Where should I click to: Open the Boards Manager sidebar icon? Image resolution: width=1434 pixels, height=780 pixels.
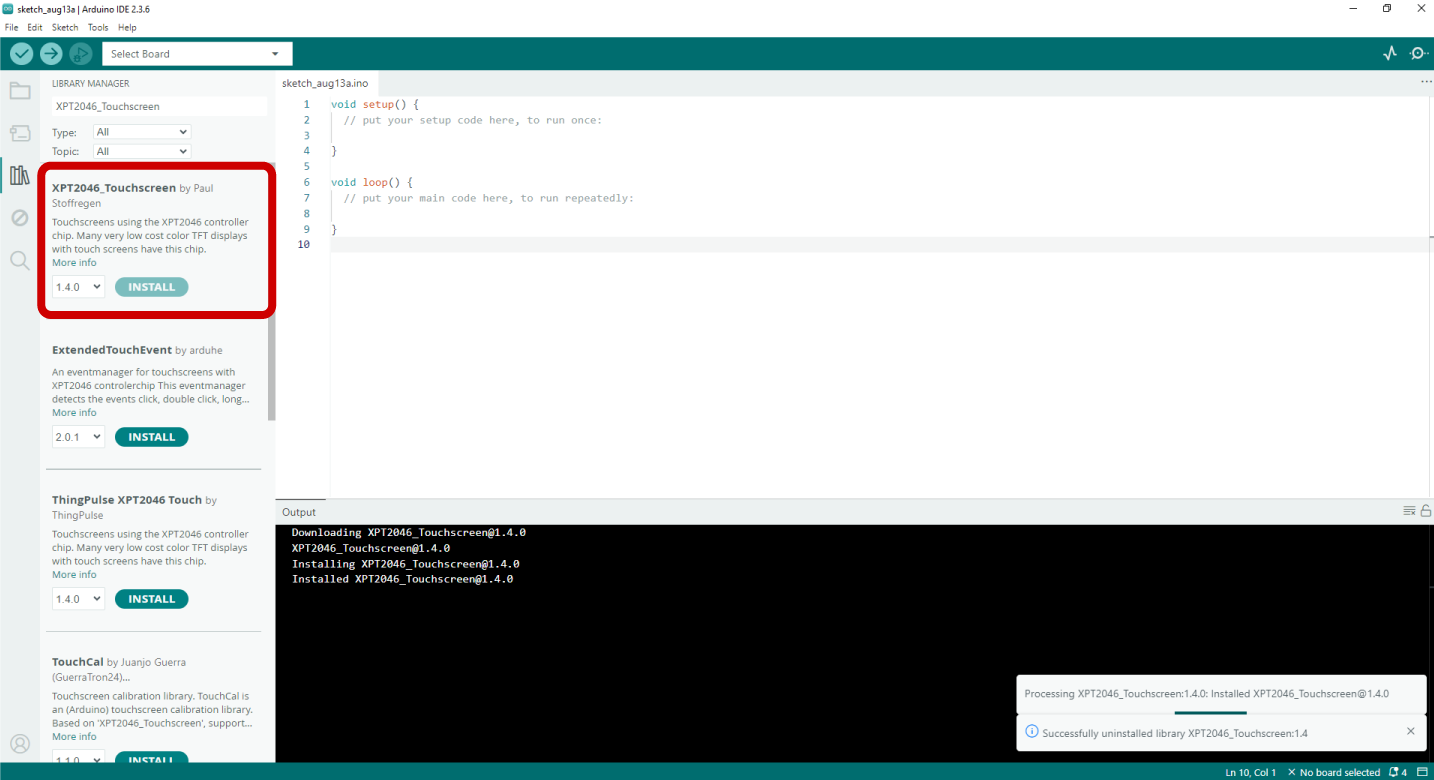(20, 133)
